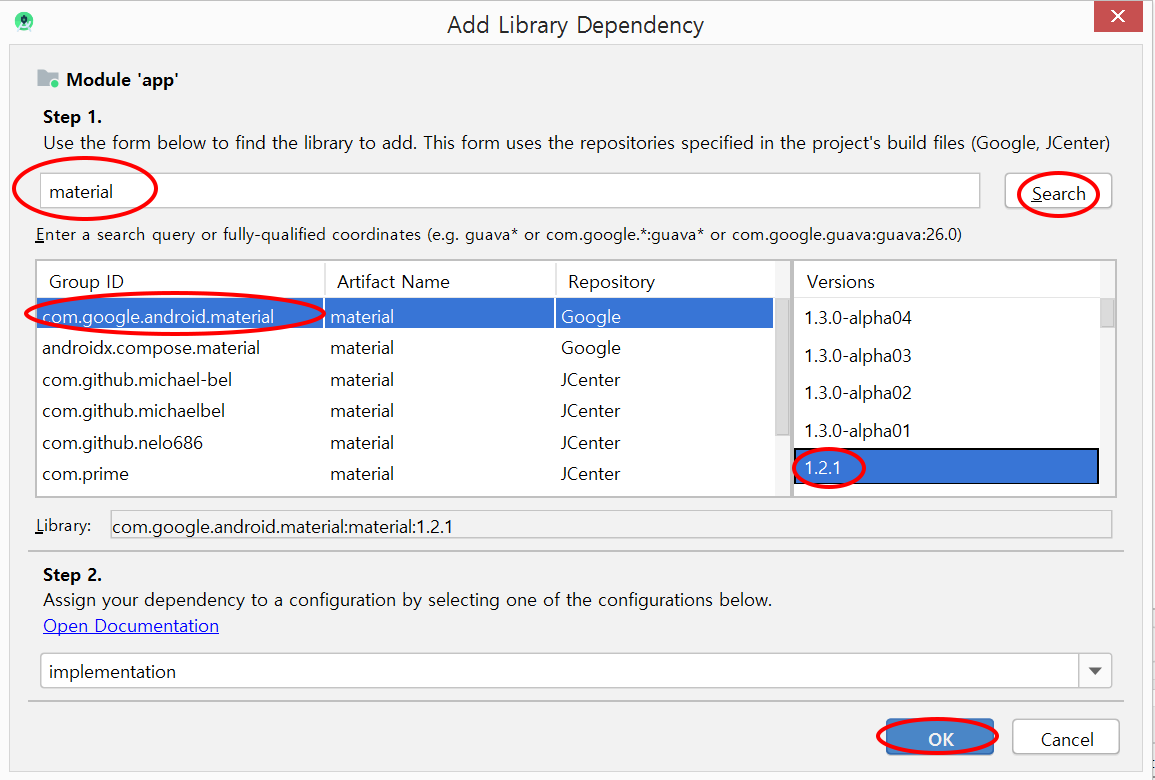Choose version 1.3.0-alpha01
Viewport: 1155px width, 780px height.
947,430
